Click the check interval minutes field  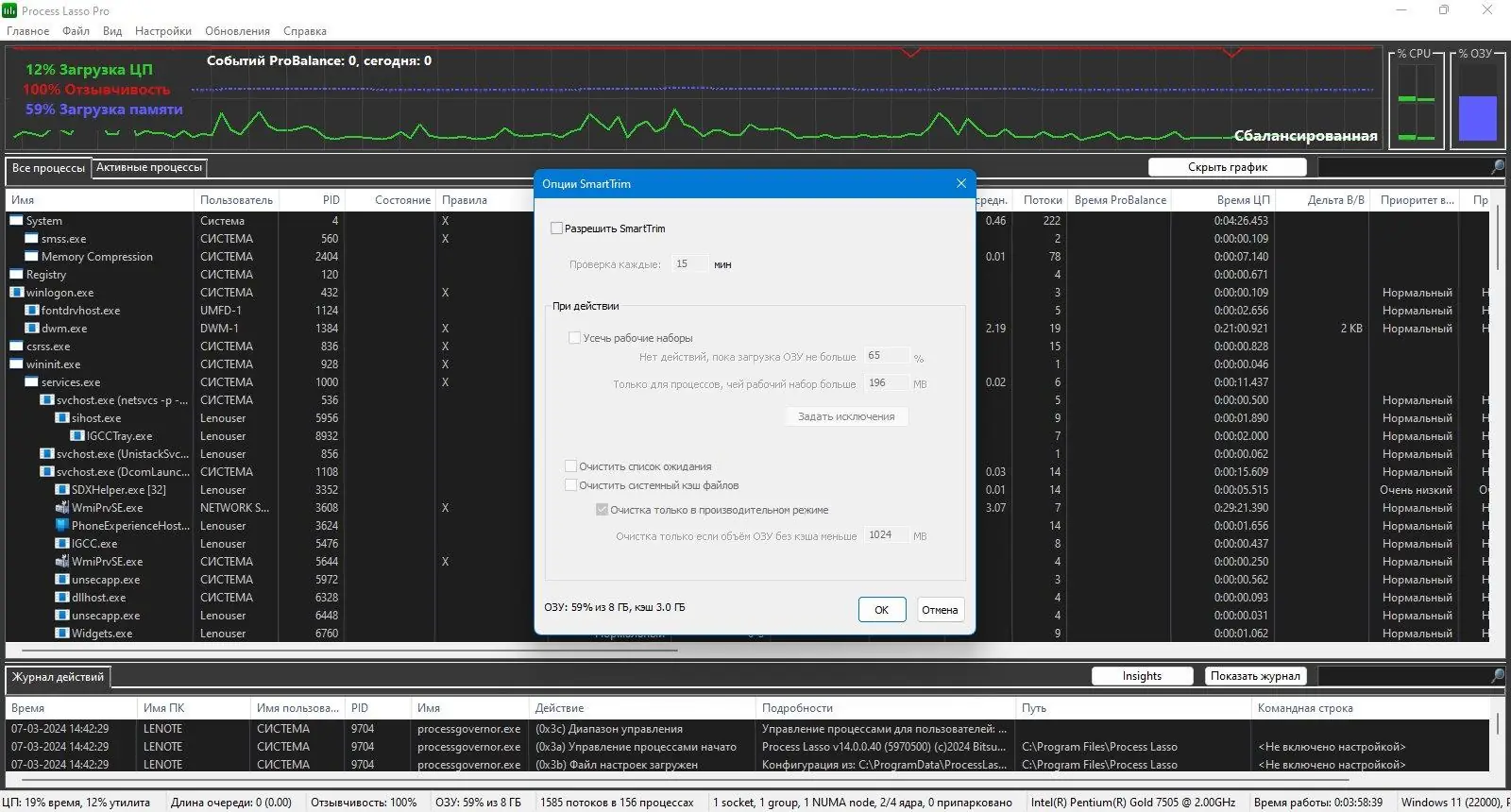pos(689,264)
